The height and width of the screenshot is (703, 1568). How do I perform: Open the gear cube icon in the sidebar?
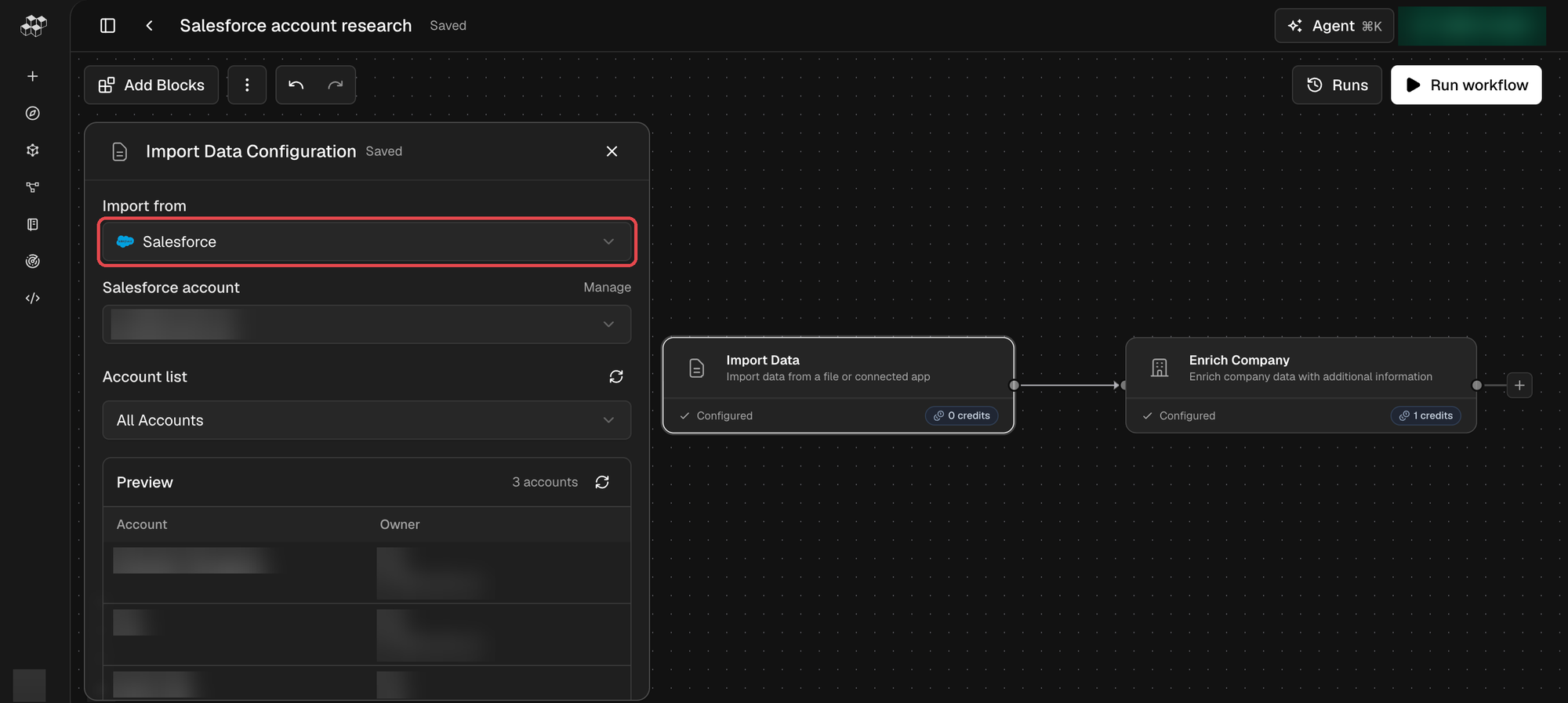click(32, 150)
